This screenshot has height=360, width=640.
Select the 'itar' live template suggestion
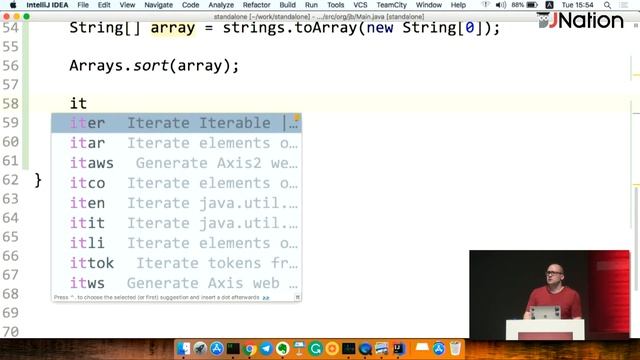pyautogui.click(x=176, y=143)
